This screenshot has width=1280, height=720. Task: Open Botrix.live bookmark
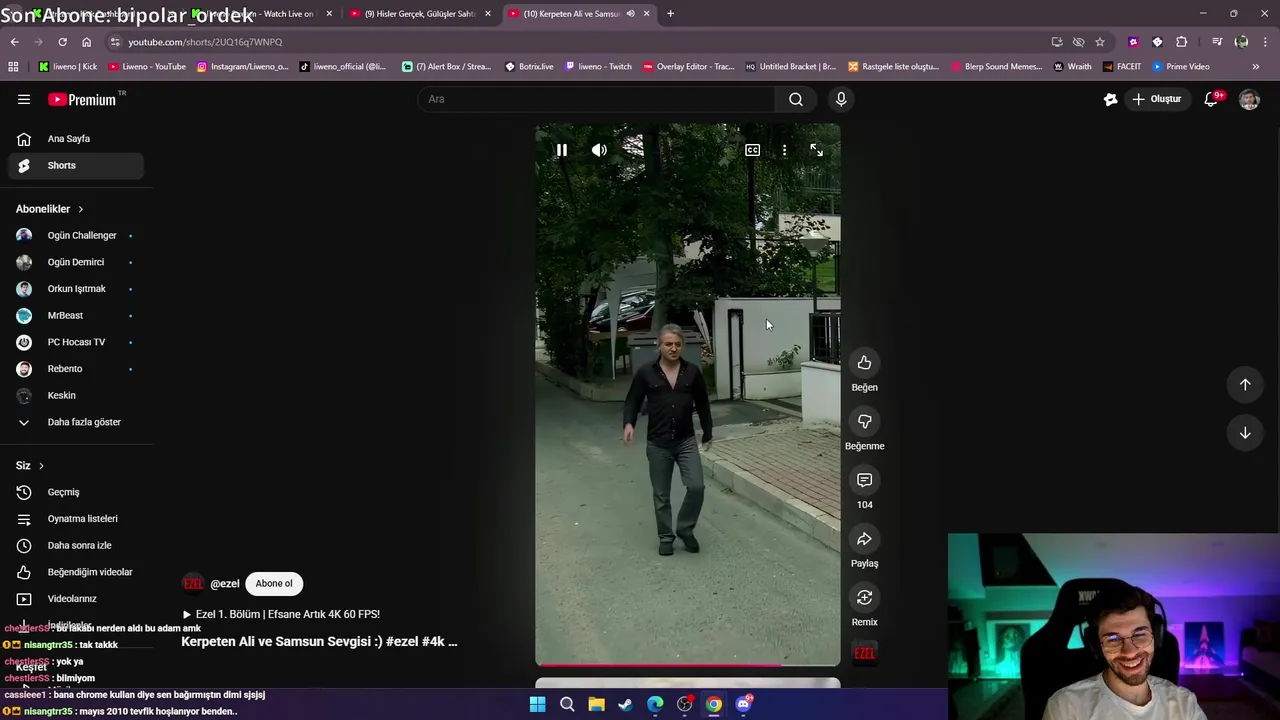click(529, 67)
